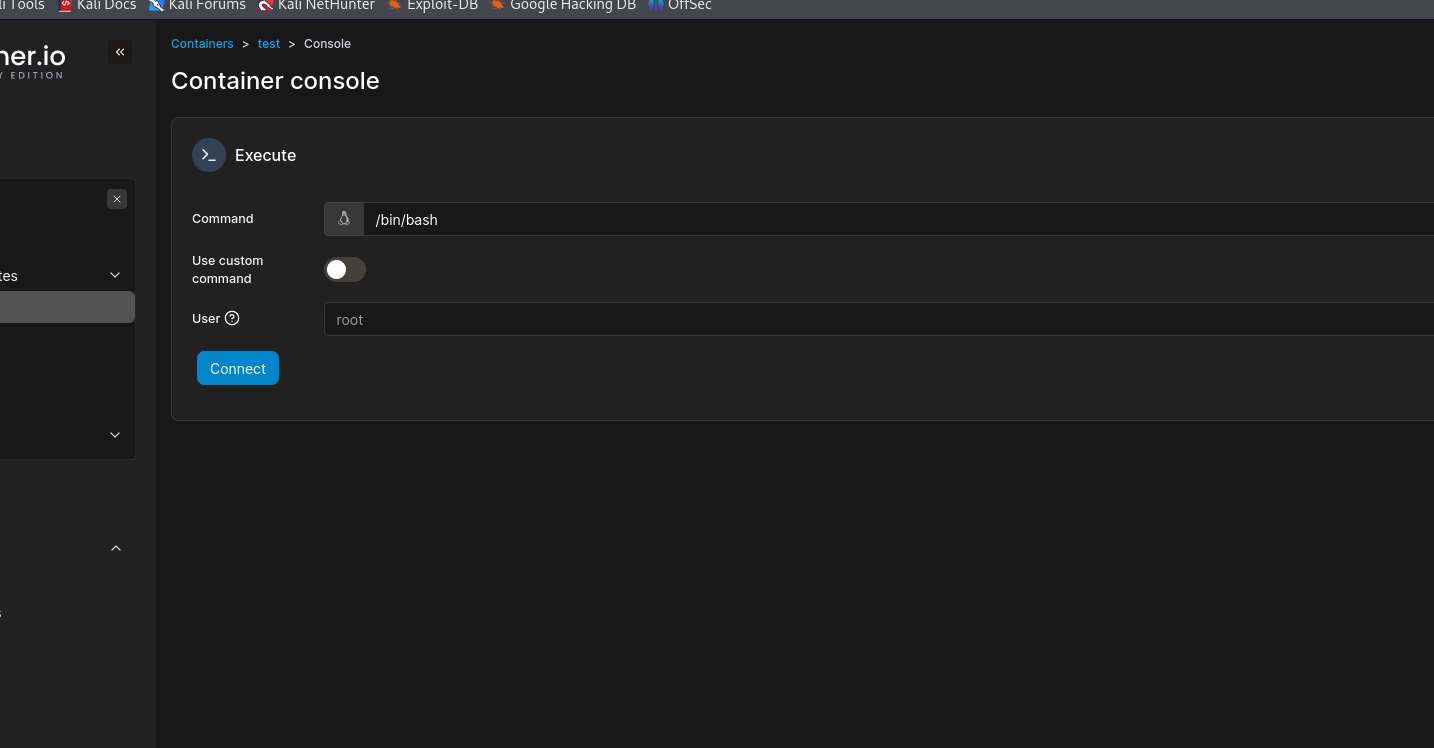Image resolution: width=1434 pixels, height=748 pixels.
Task: Click into the User field showing root
Action: 879,319
